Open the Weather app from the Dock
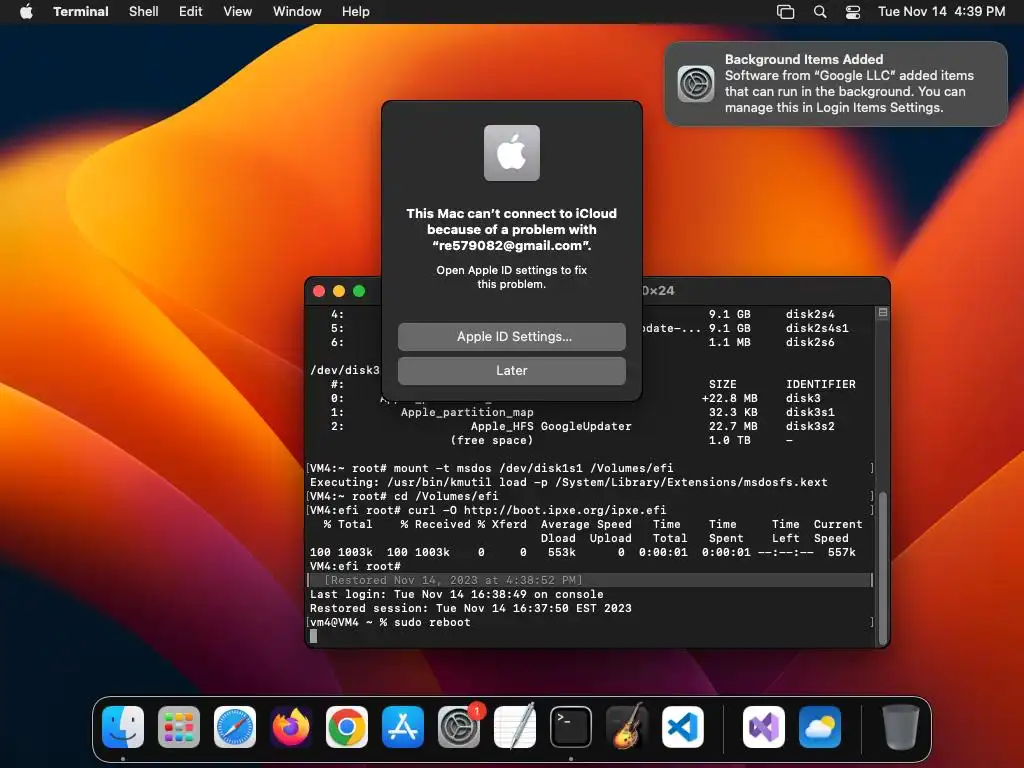1024x768 pixels. tap(820, 727)
